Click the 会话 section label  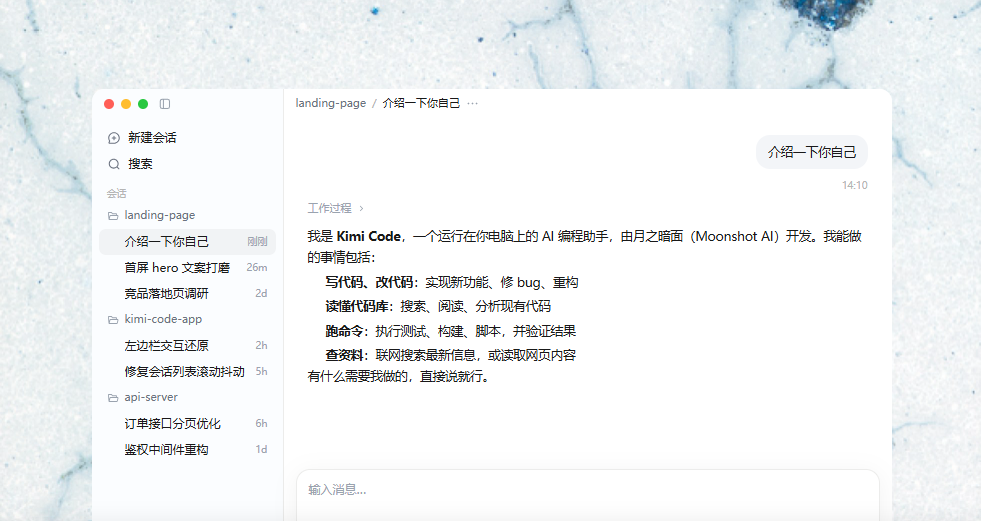pos(116,193)
